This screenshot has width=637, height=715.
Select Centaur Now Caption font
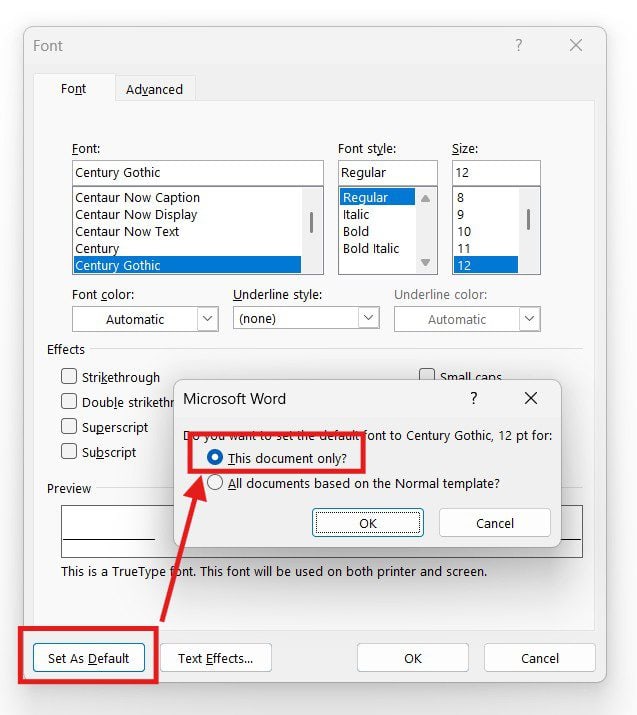(187, 197)
